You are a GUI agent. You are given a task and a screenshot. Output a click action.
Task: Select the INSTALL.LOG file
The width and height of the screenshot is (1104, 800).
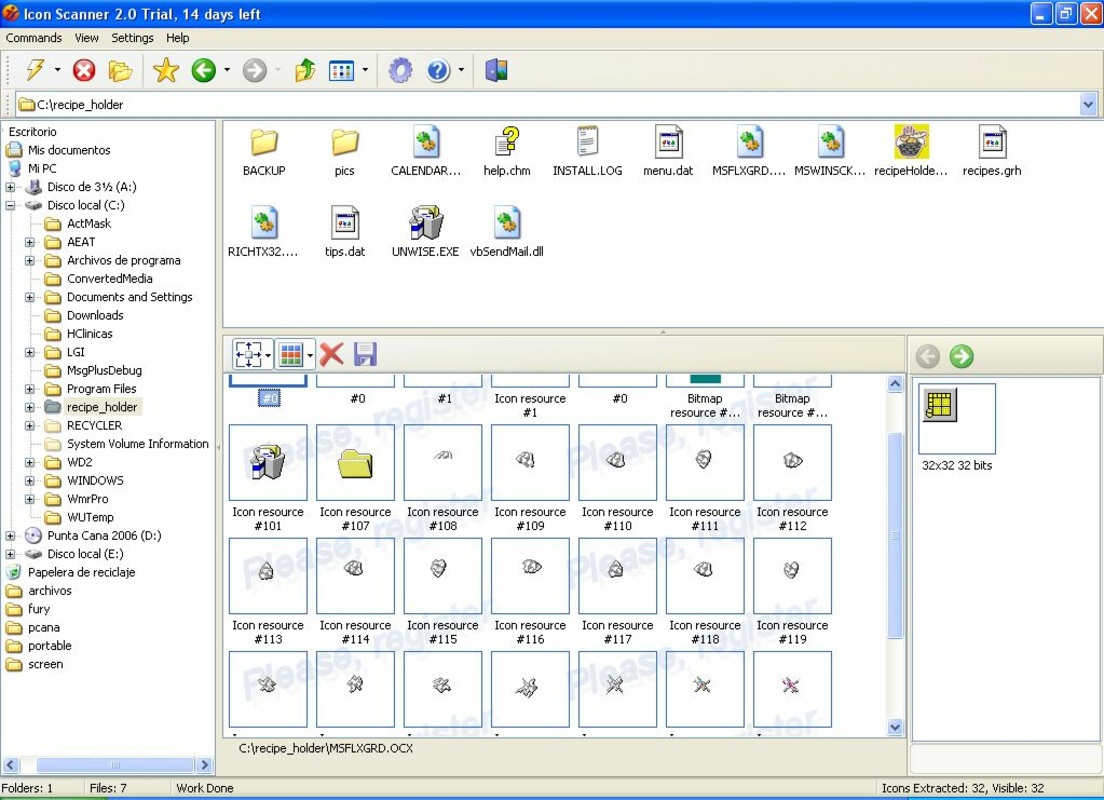point(587,151)
